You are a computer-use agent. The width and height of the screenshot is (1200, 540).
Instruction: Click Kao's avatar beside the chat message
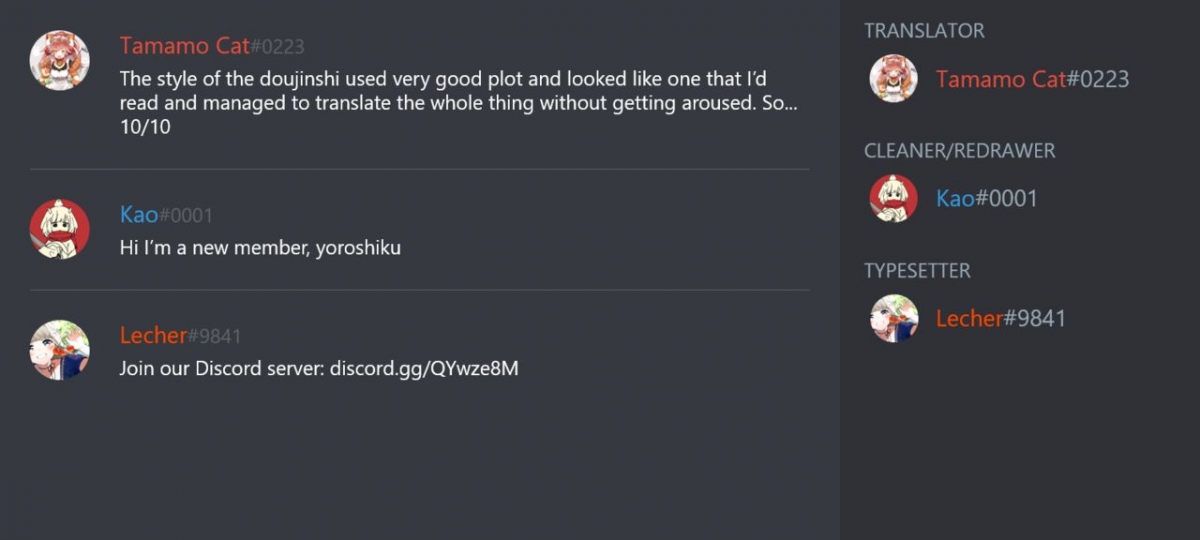(60, 229)
